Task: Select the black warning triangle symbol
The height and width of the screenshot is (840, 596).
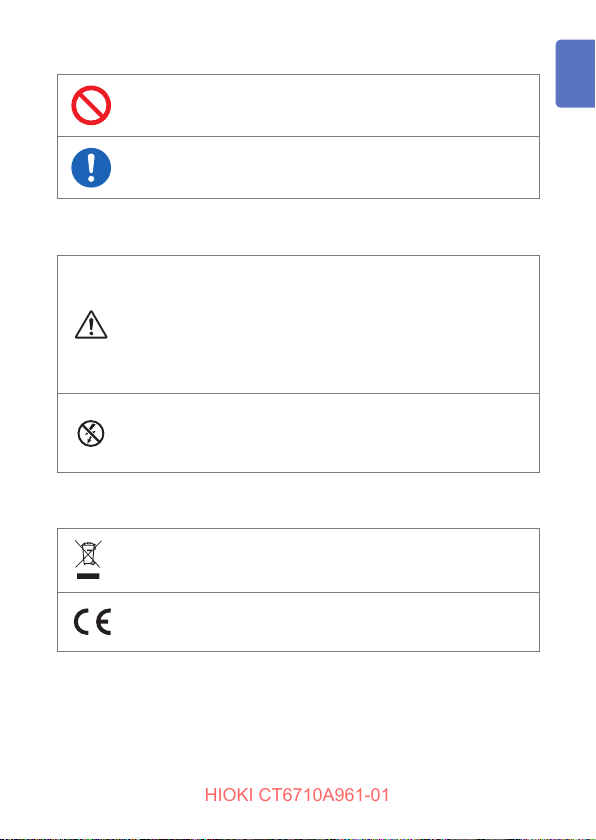Action: pos(91,324)
